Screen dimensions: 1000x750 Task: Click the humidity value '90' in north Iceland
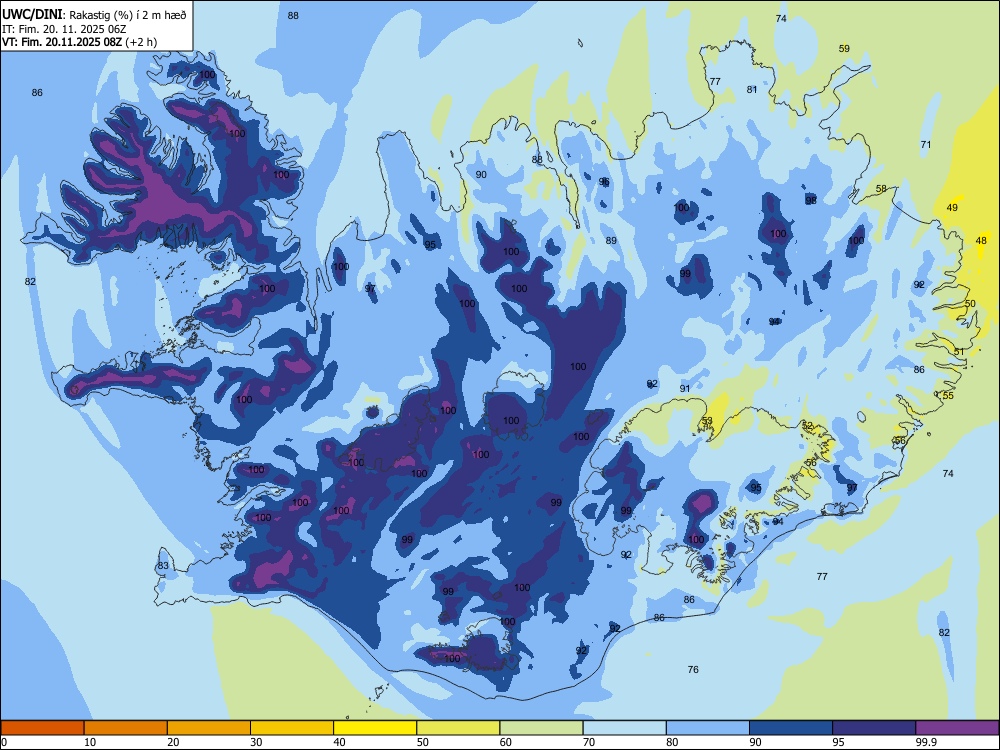pyautogui.click(x=481, y=175)
